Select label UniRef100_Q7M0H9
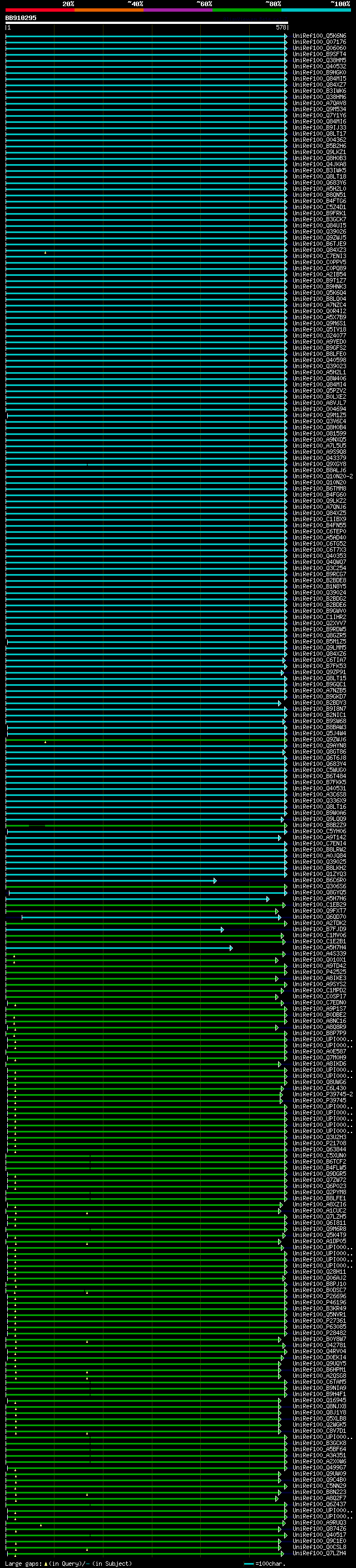The image size is (356, 1568). point(319,1058)
